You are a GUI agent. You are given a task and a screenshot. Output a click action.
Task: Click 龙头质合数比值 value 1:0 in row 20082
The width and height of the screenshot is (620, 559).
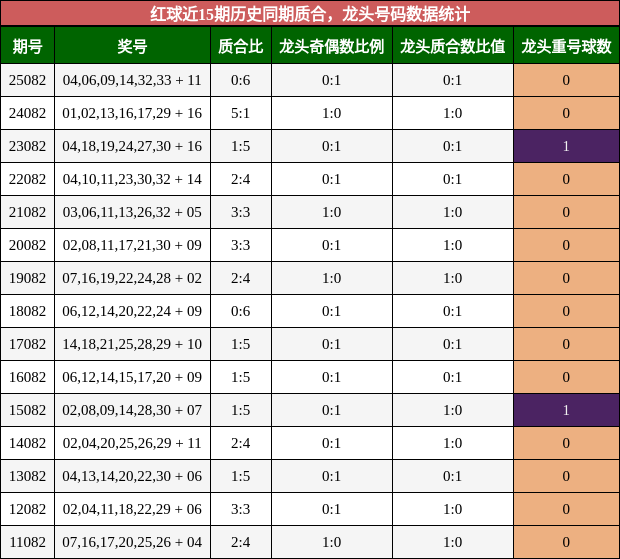coord(453,245)
